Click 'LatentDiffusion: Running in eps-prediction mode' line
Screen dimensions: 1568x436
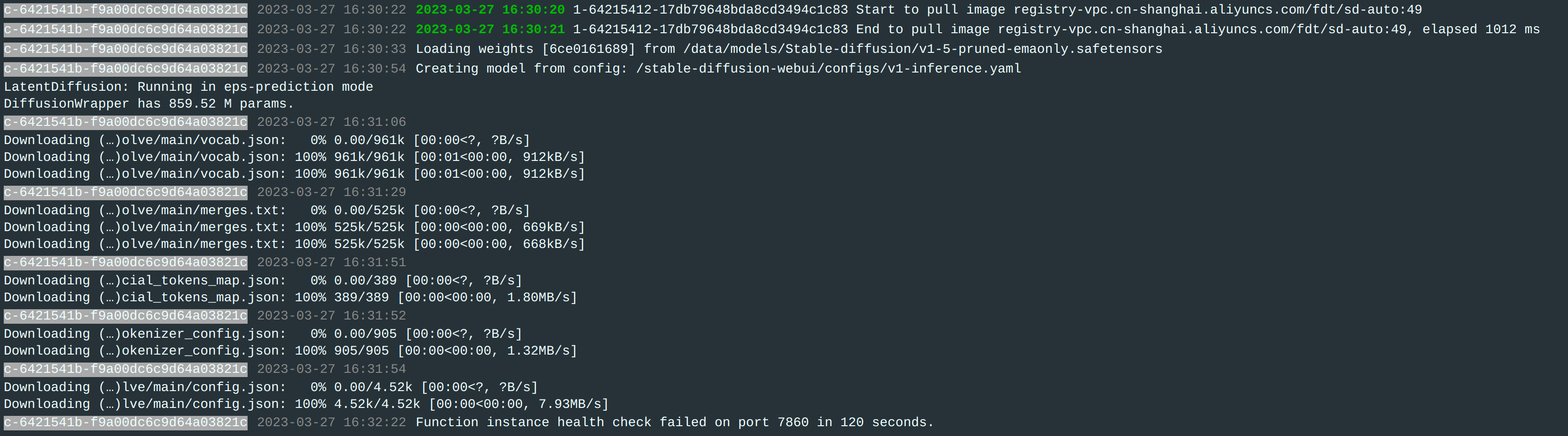click(x=188, y=87)
